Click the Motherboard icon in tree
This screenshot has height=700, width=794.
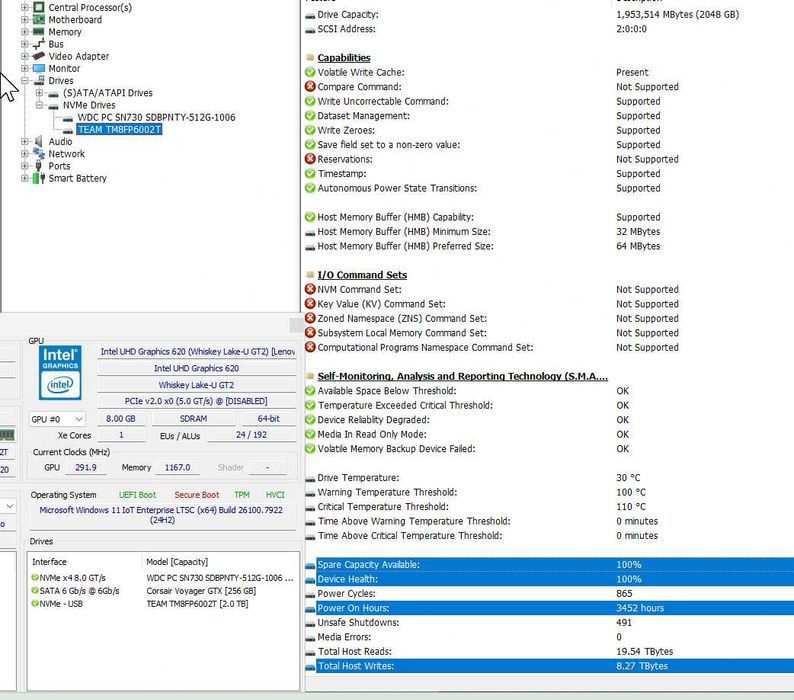pos(38,19)
